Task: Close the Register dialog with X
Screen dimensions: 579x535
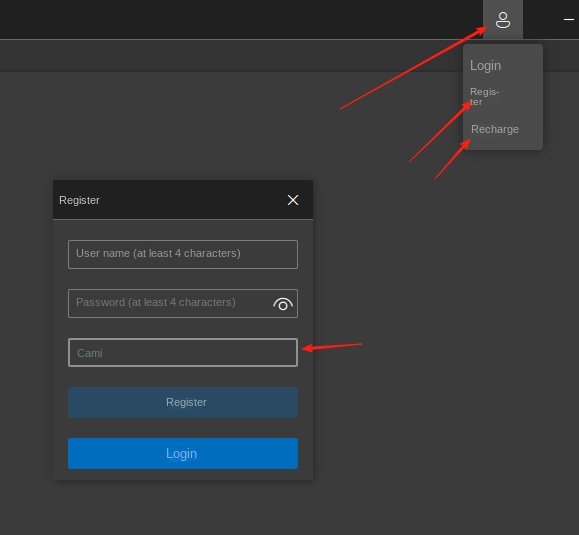Action: 293,200
